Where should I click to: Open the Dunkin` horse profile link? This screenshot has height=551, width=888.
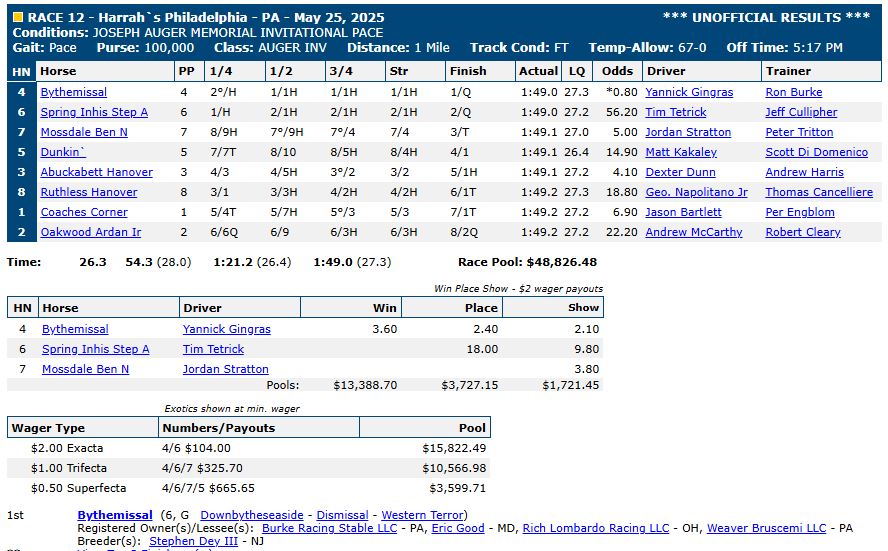(x=63, y=152)
